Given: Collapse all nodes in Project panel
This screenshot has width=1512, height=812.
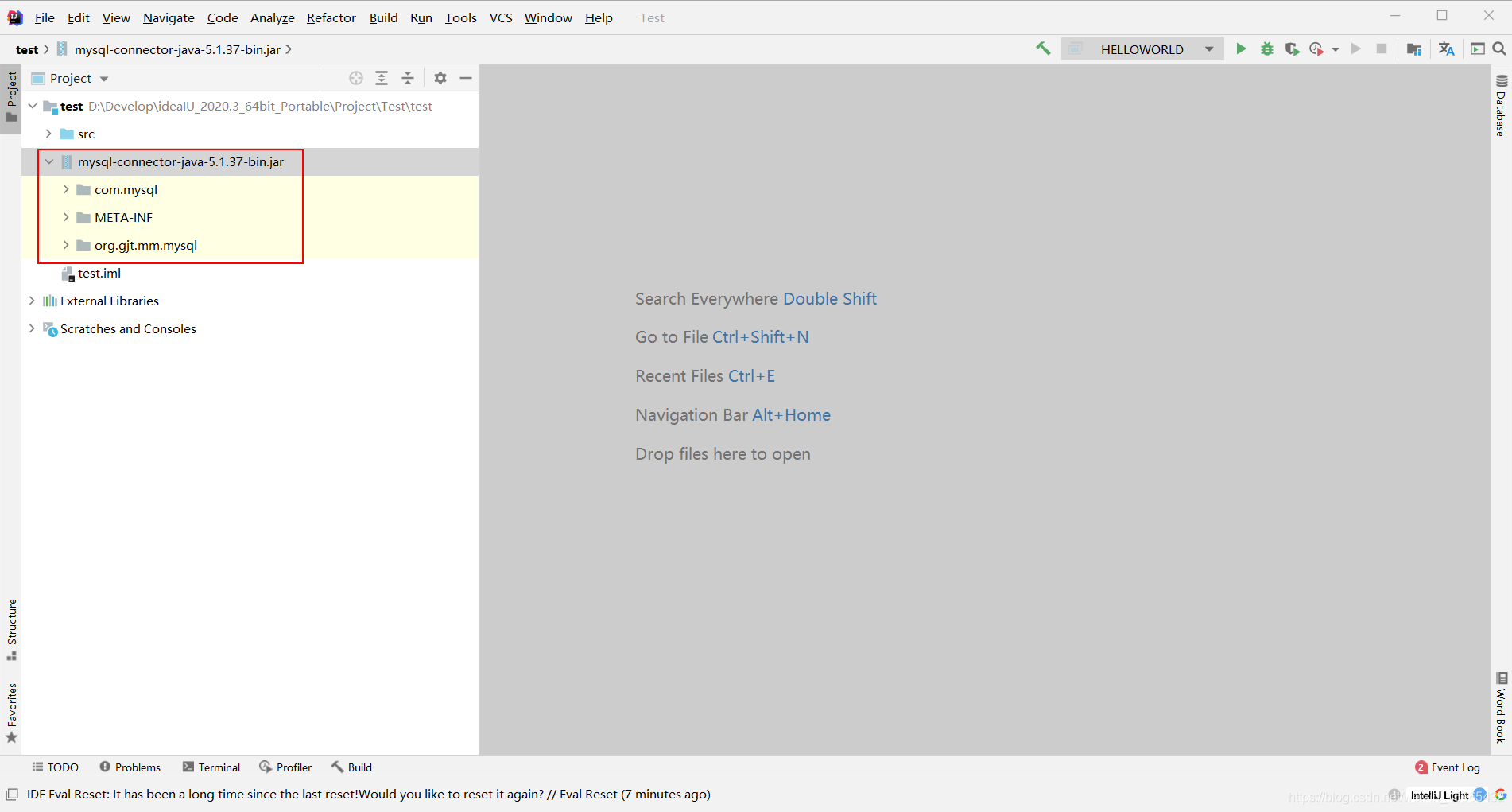Looking at the screenshot, I should tap(408, 78).
